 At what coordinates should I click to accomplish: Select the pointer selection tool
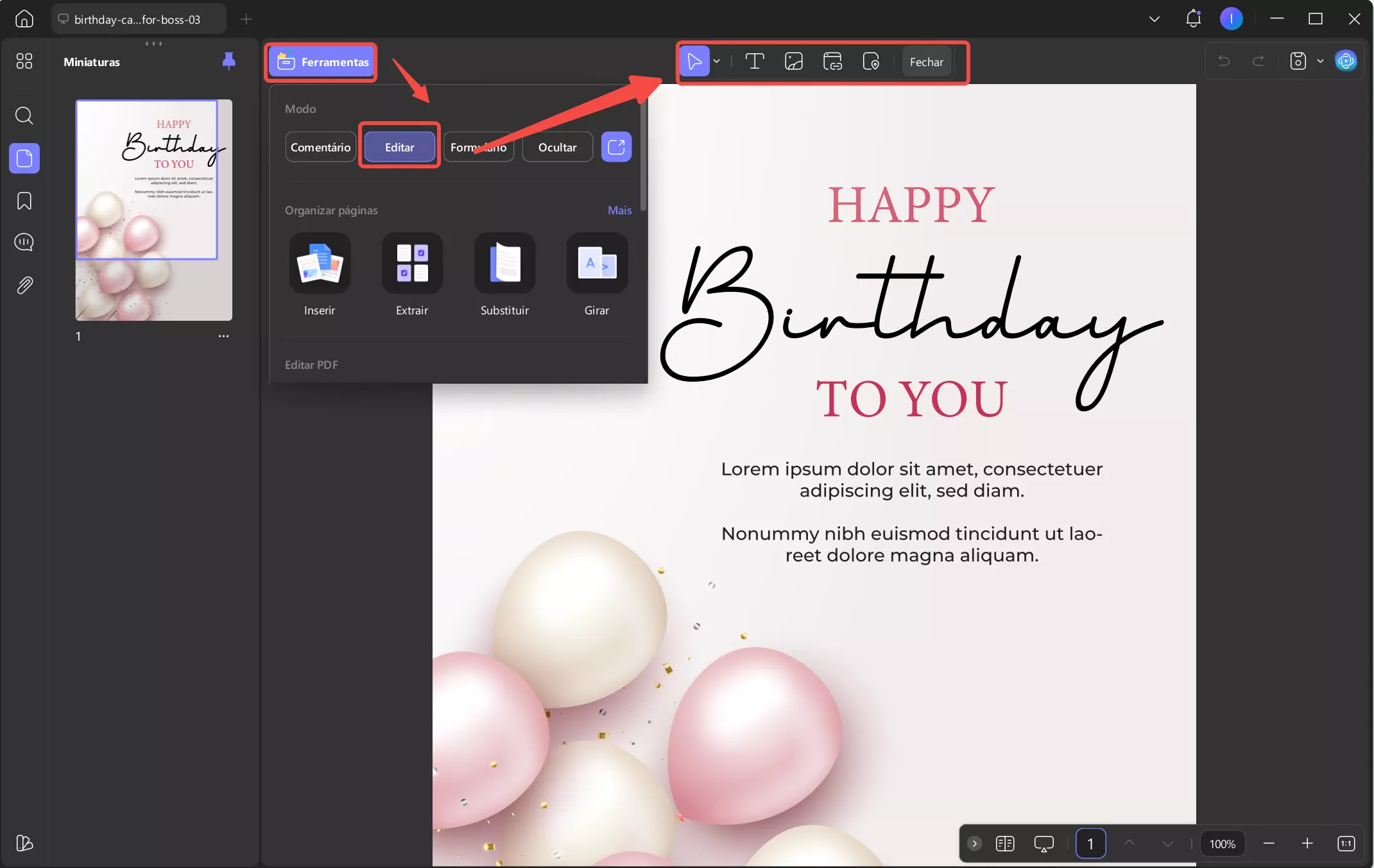(694, 62)
